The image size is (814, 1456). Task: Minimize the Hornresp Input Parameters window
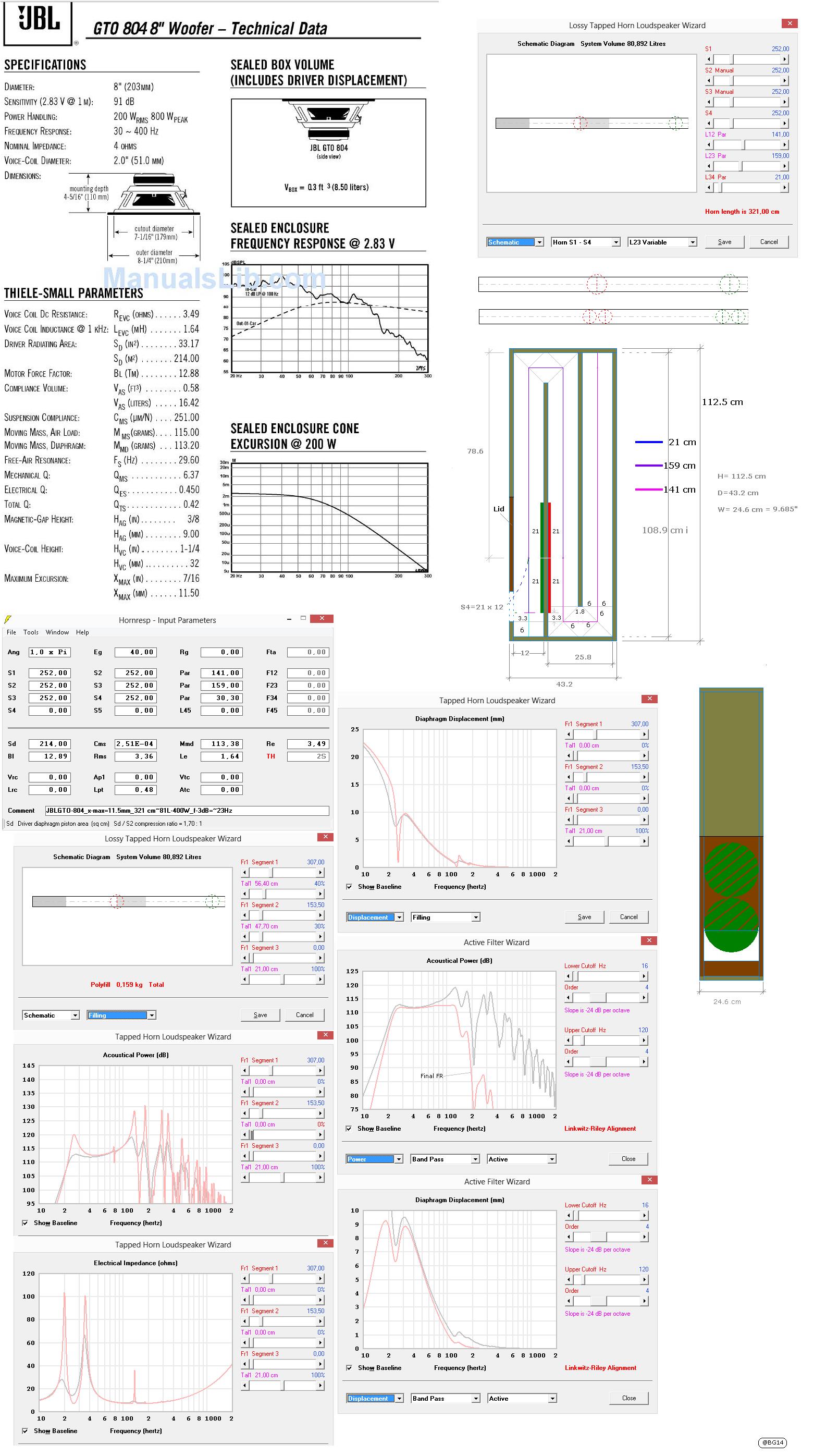pos(289,619)
